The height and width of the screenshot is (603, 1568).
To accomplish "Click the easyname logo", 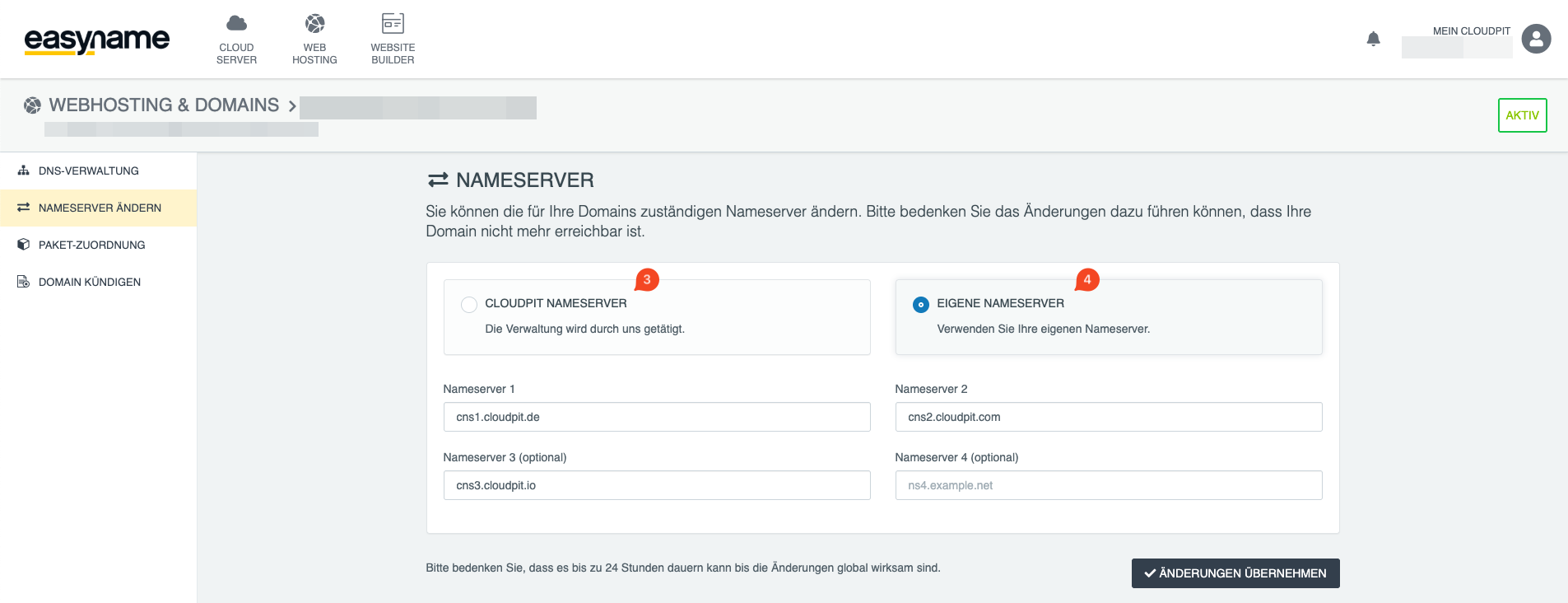I will 96,40.
